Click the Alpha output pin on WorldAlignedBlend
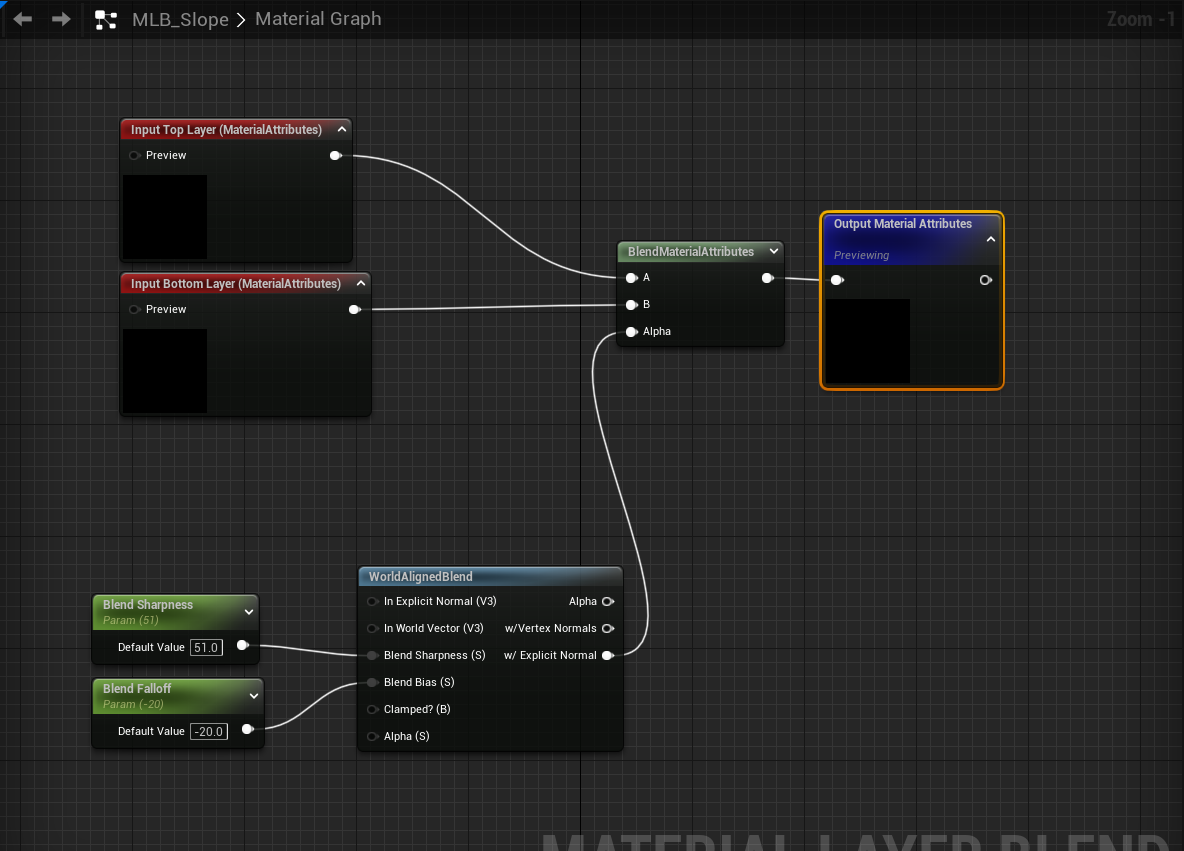 608,601
